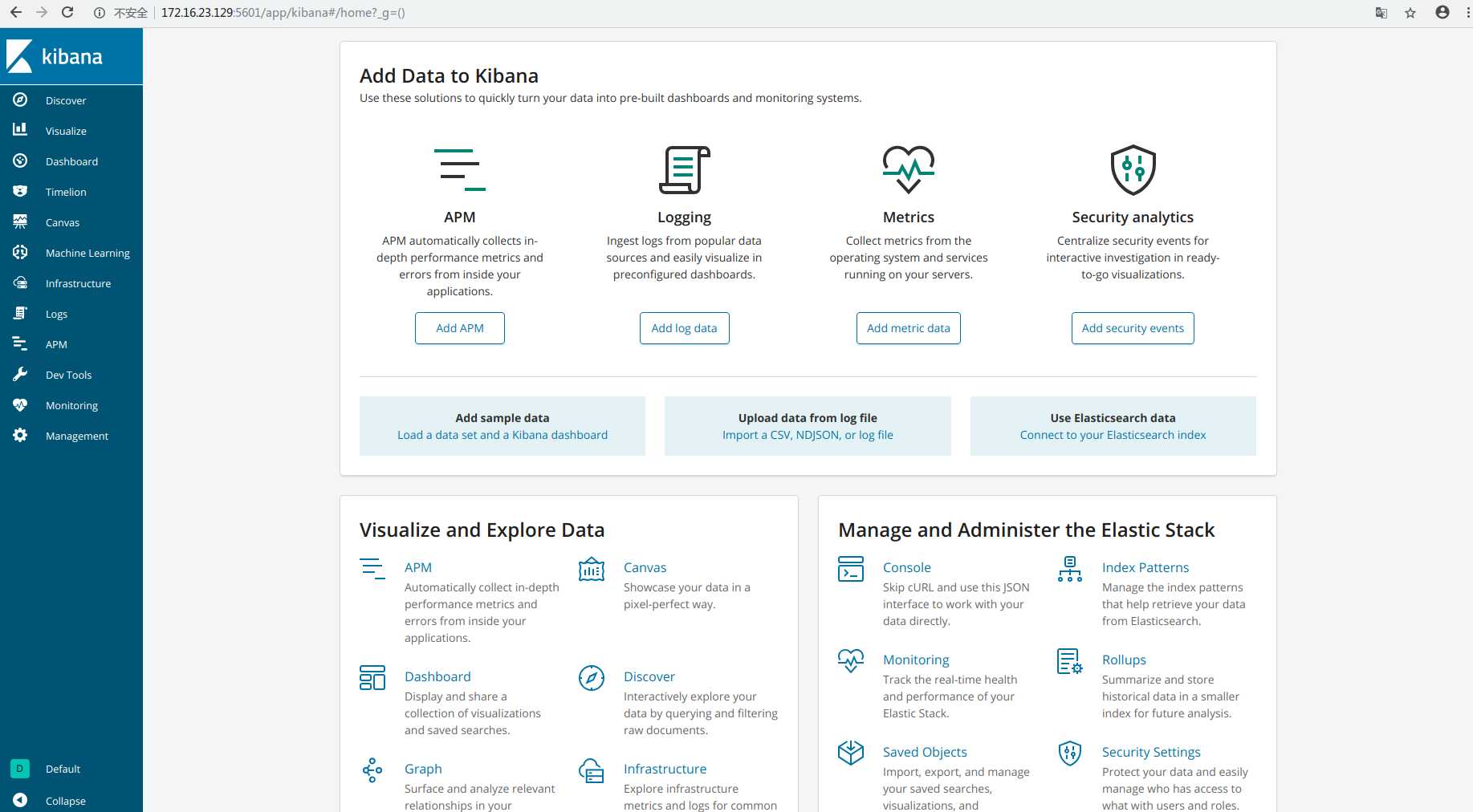Select Machine Learning in the sidebar
The height and width of the screenshot is (812, 1473).
(x=87, y=253)
